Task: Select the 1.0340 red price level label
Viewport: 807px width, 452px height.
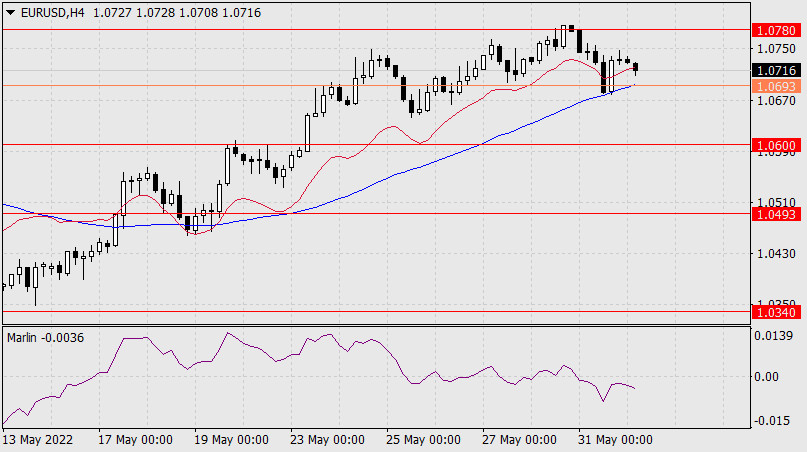Action: point(776,312)
